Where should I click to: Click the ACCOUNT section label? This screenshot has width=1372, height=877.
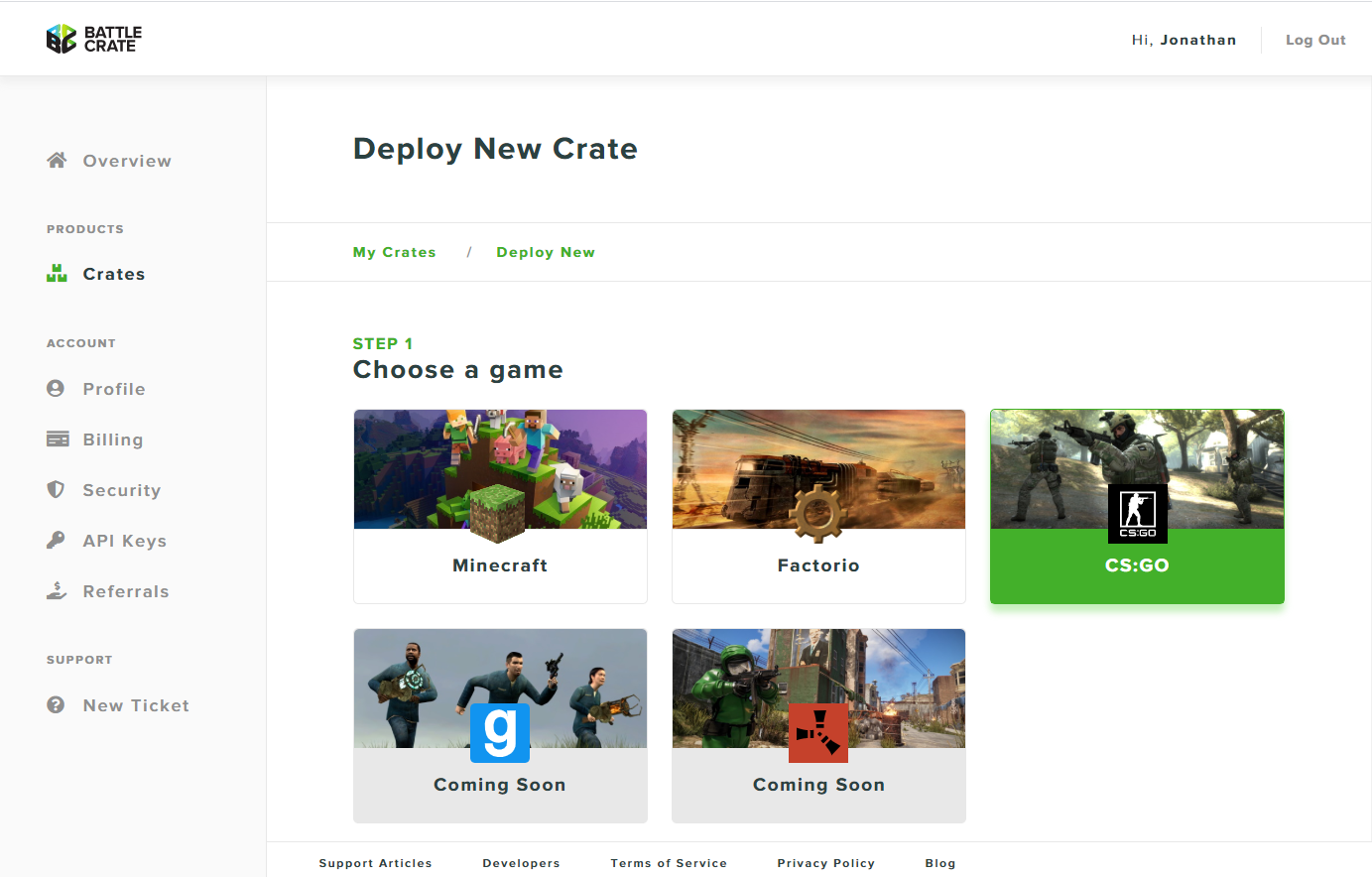(81, 343)
